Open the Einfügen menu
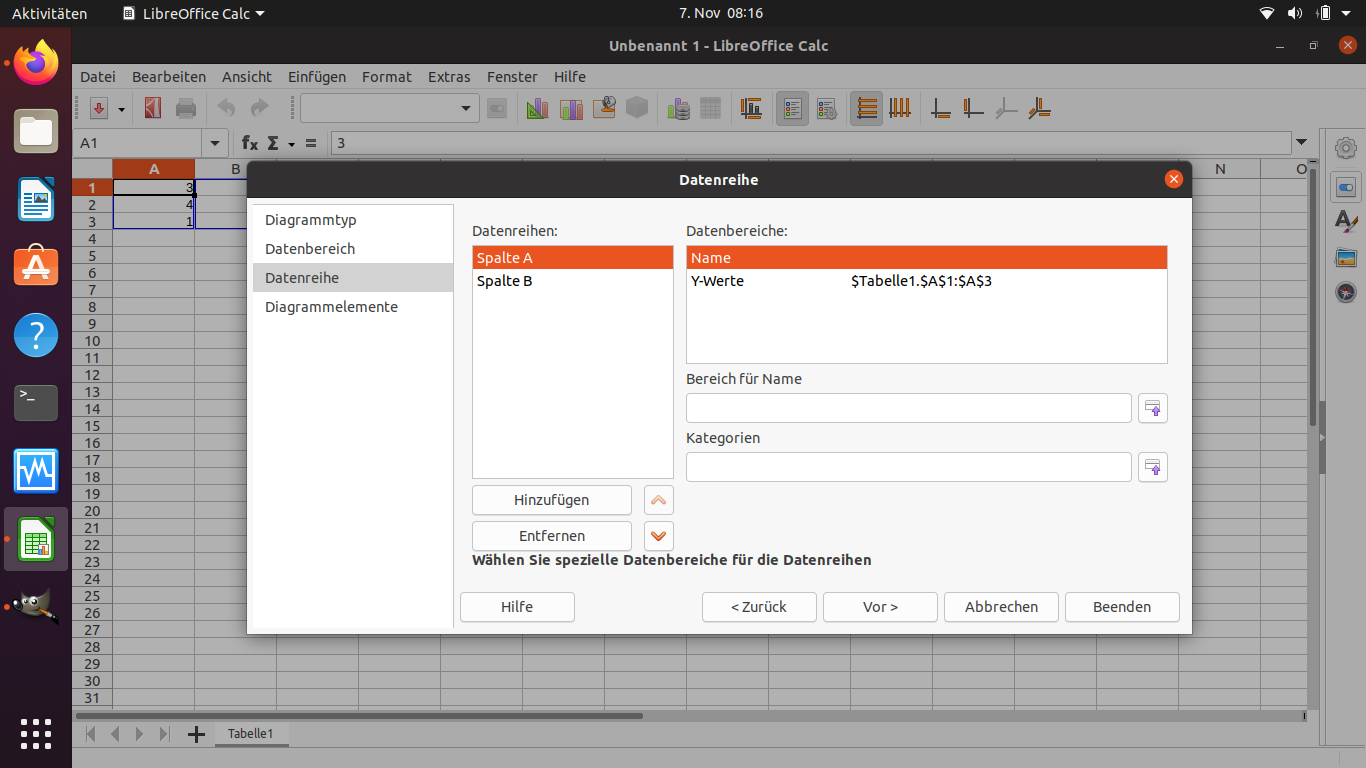 (x=317, y=77)
